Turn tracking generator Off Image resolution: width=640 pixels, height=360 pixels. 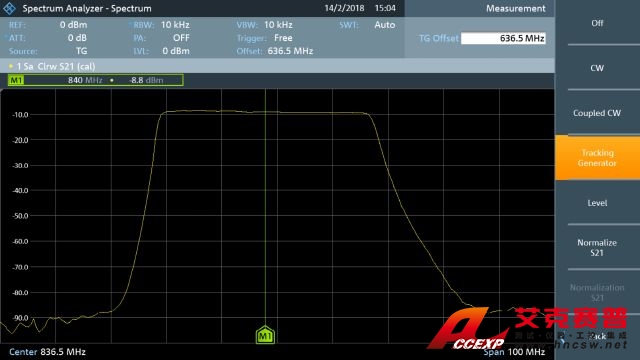click(597, 23)
